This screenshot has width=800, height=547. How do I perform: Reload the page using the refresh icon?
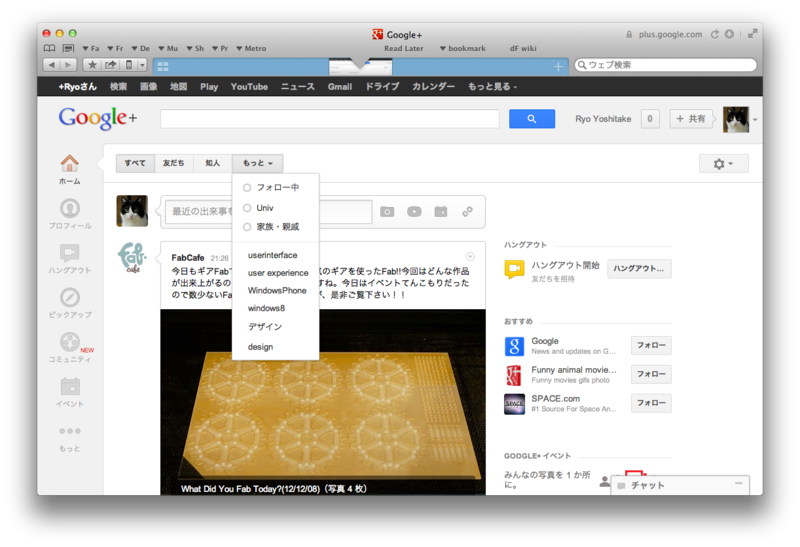tap(715, 34)
